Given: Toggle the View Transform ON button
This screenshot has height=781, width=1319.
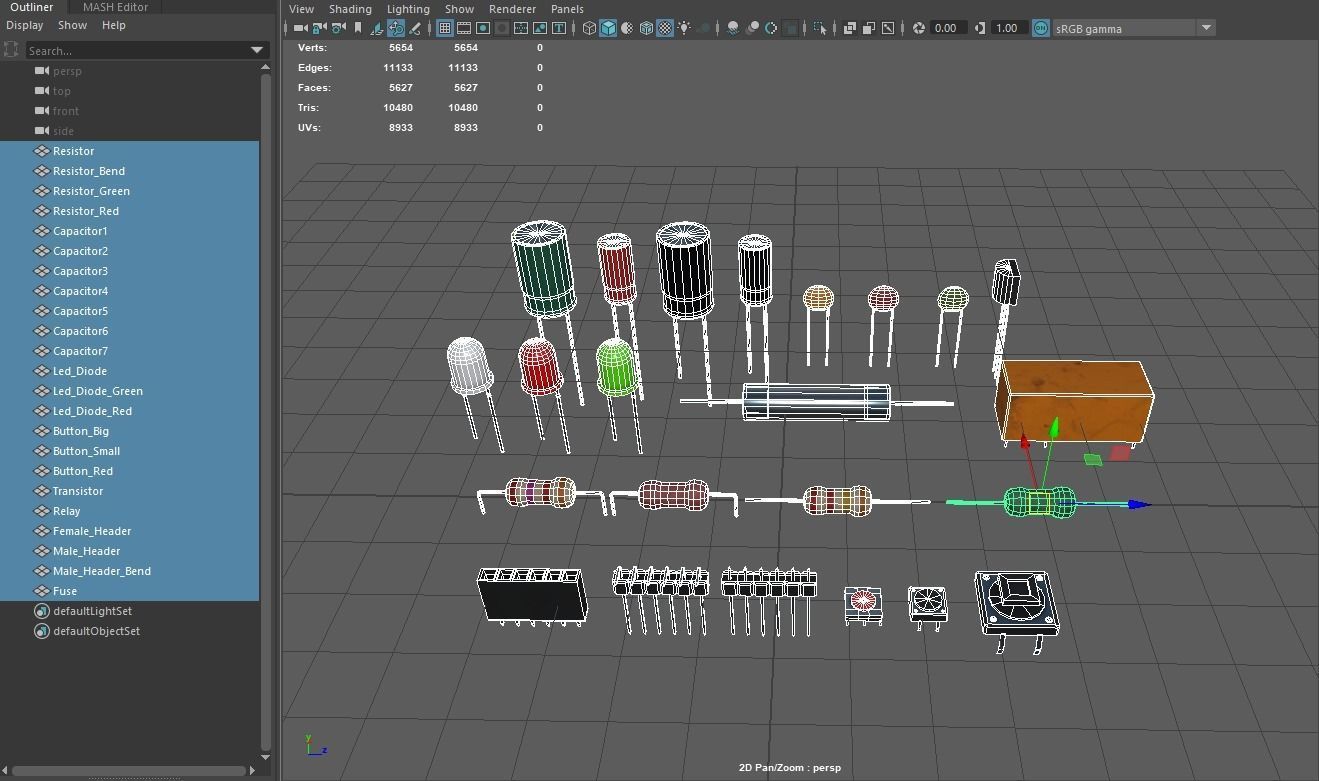Looking at the screenshot, I should coord(1041,28).
